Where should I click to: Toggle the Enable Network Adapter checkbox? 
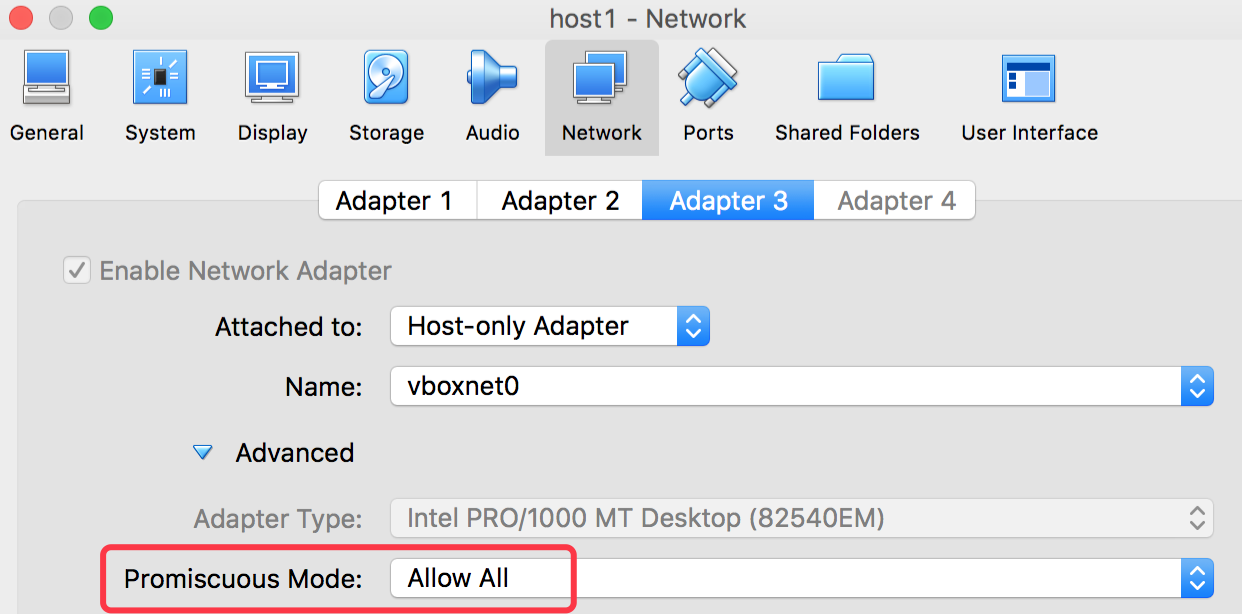pos(77,270)
